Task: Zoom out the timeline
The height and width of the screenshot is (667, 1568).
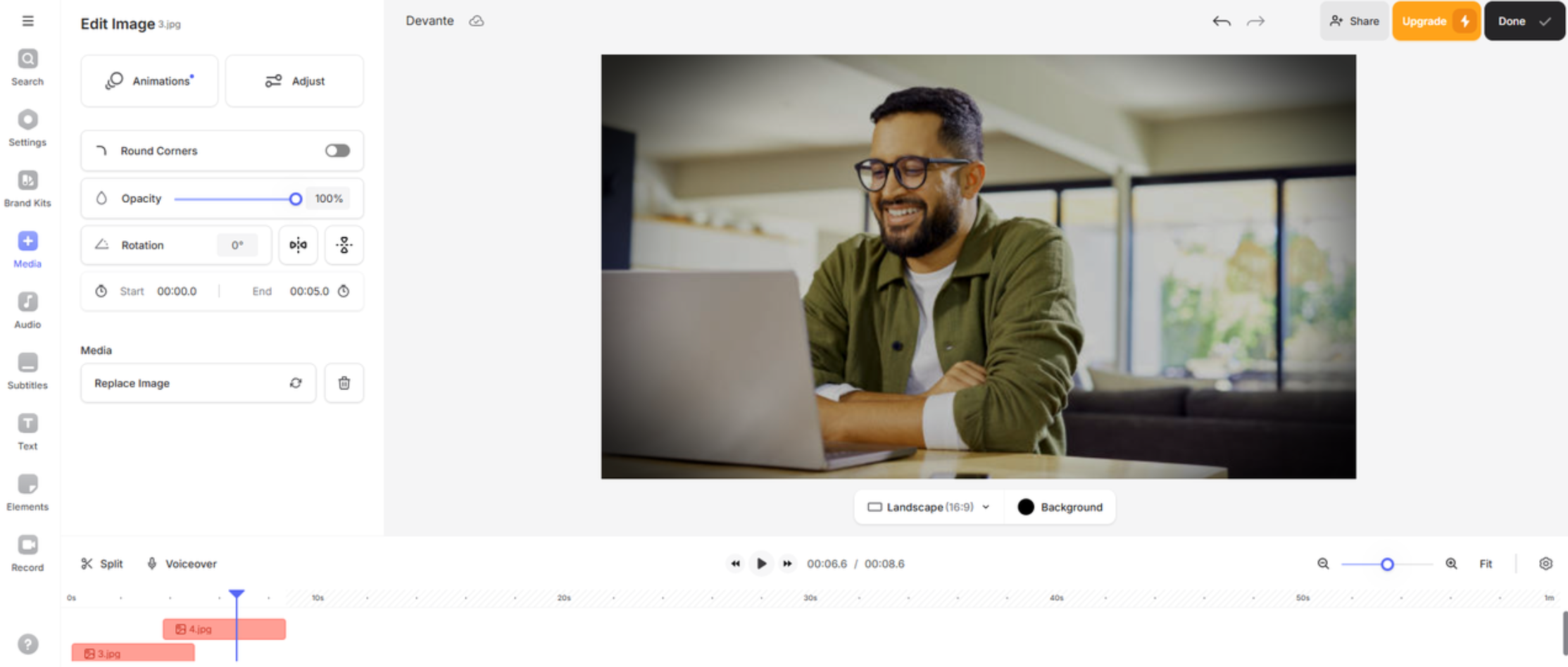Action: 1323,563
